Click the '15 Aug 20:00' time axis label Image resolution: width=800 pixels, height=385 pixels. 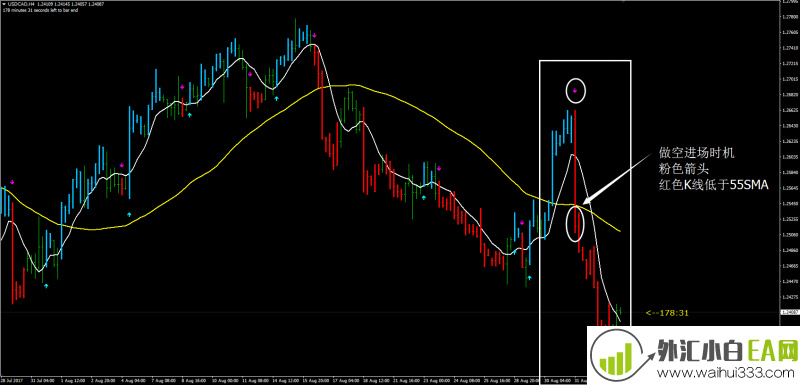315,380
